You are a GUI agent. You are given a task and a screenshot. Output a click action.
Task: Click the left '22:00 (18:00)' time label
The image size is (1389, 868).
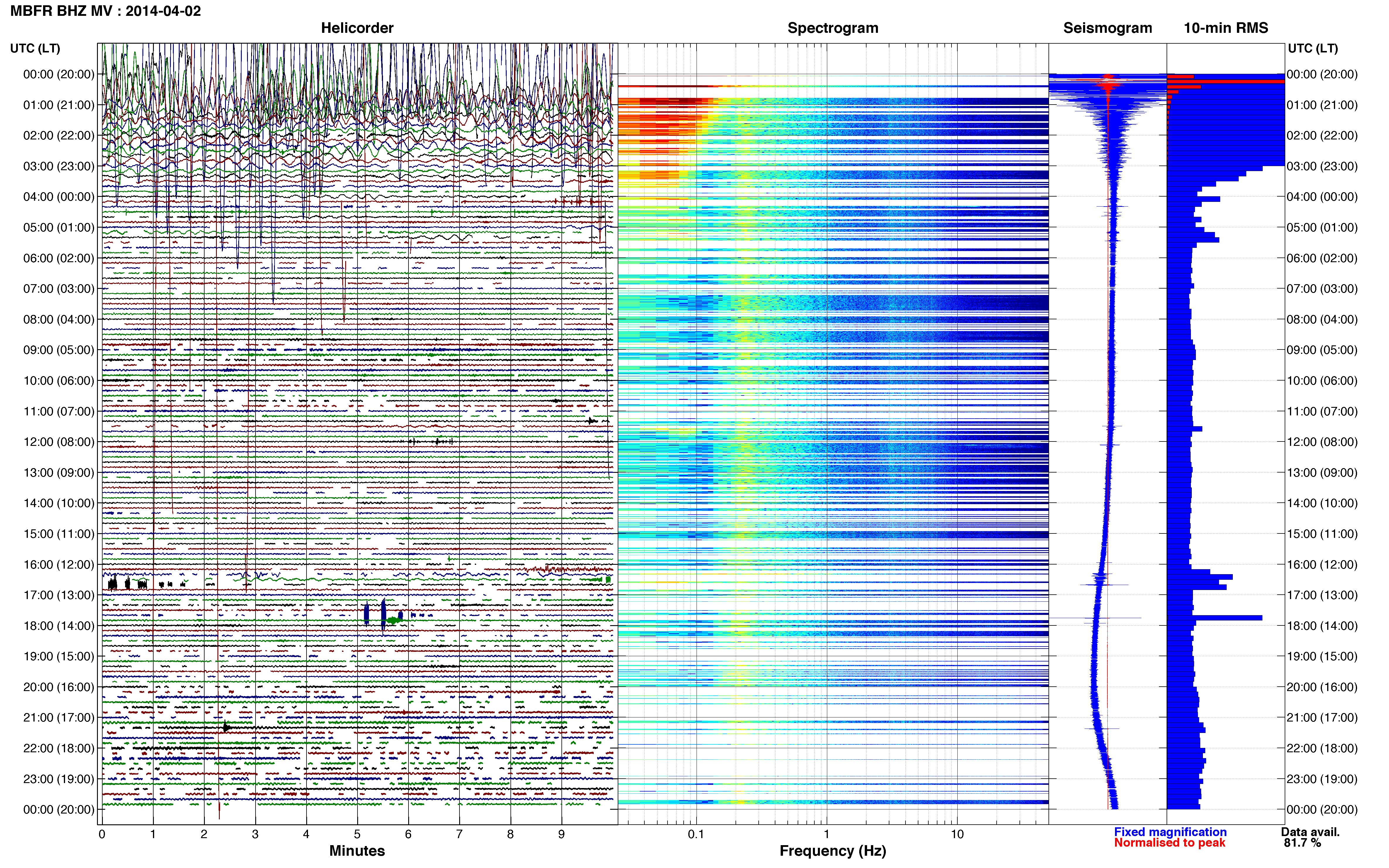click(x=59, y=748)
